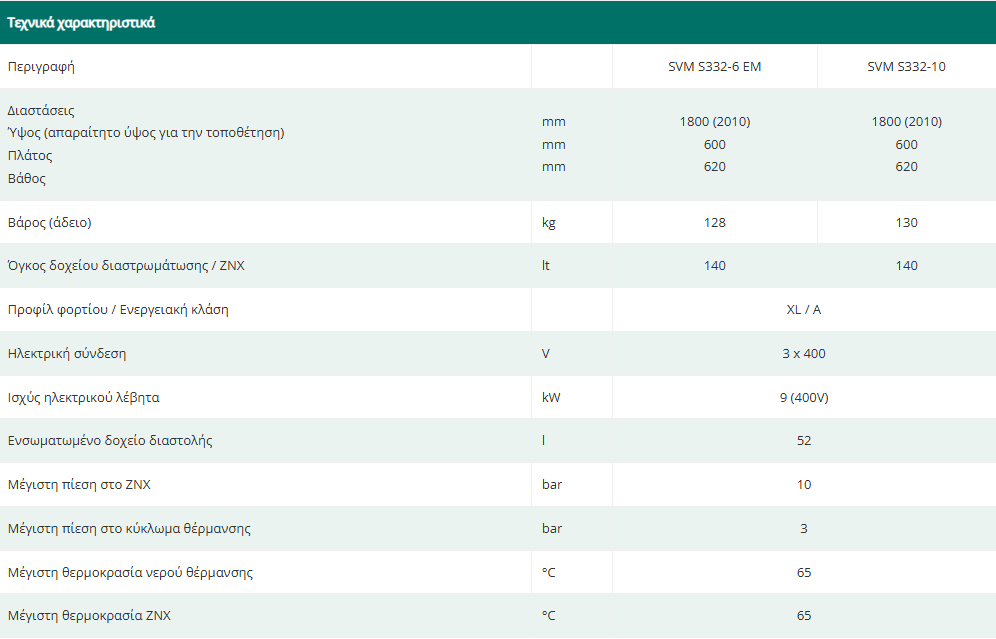This screenshot has width=996, height=639.
Task: Click depth value 620 under SVM S332-10
Action: [x=906, y=166]
